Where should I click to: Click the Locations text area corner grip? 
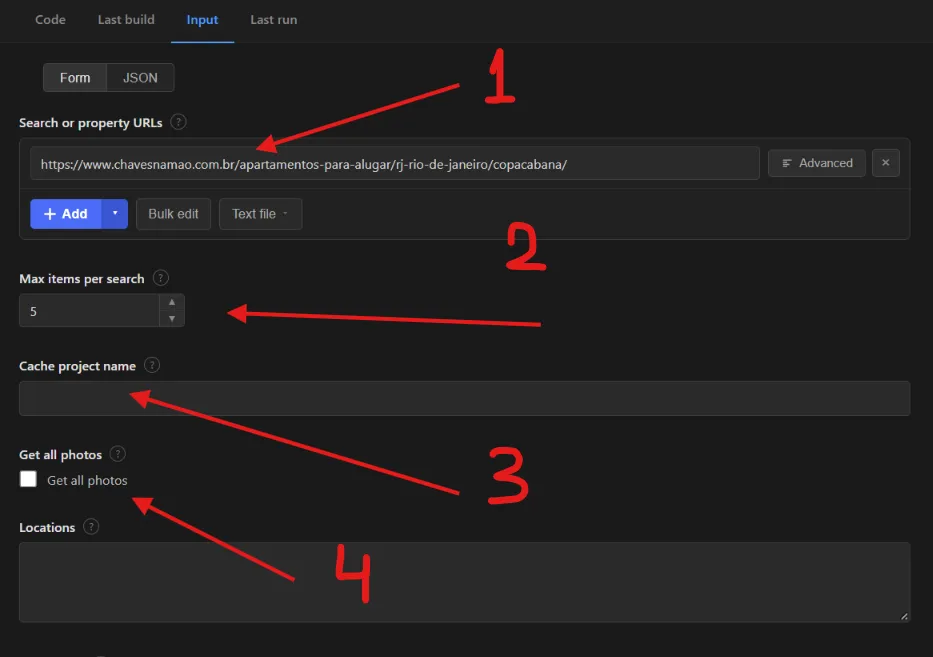coord(904,617)
